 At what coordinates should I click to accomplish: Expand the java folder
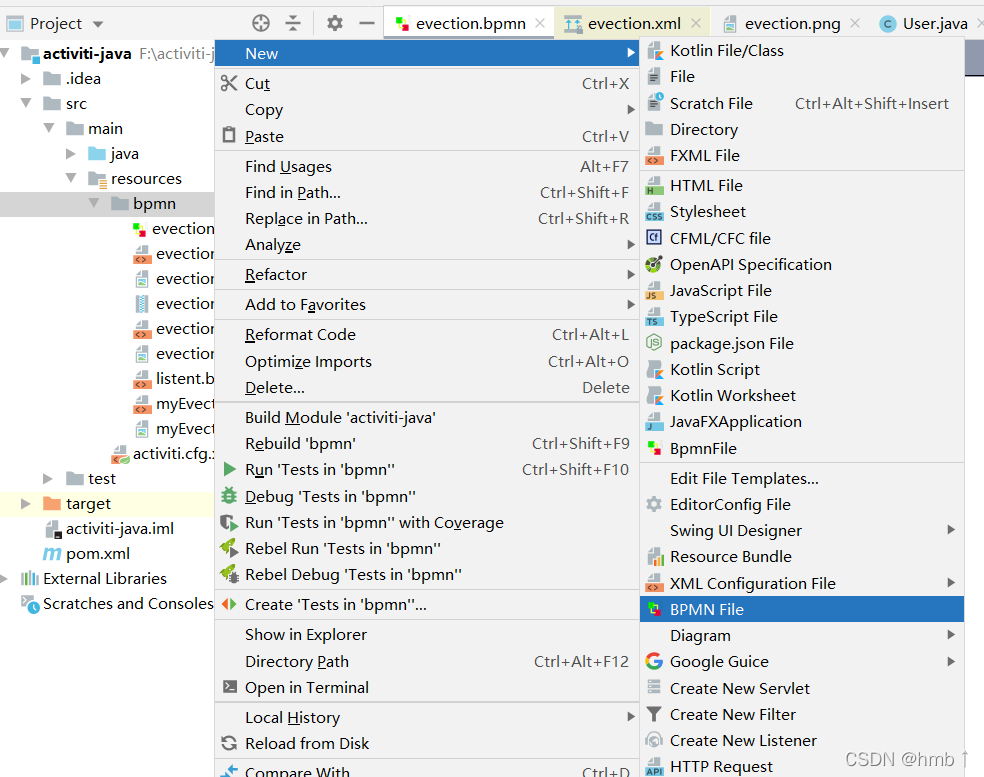[71, 153]
